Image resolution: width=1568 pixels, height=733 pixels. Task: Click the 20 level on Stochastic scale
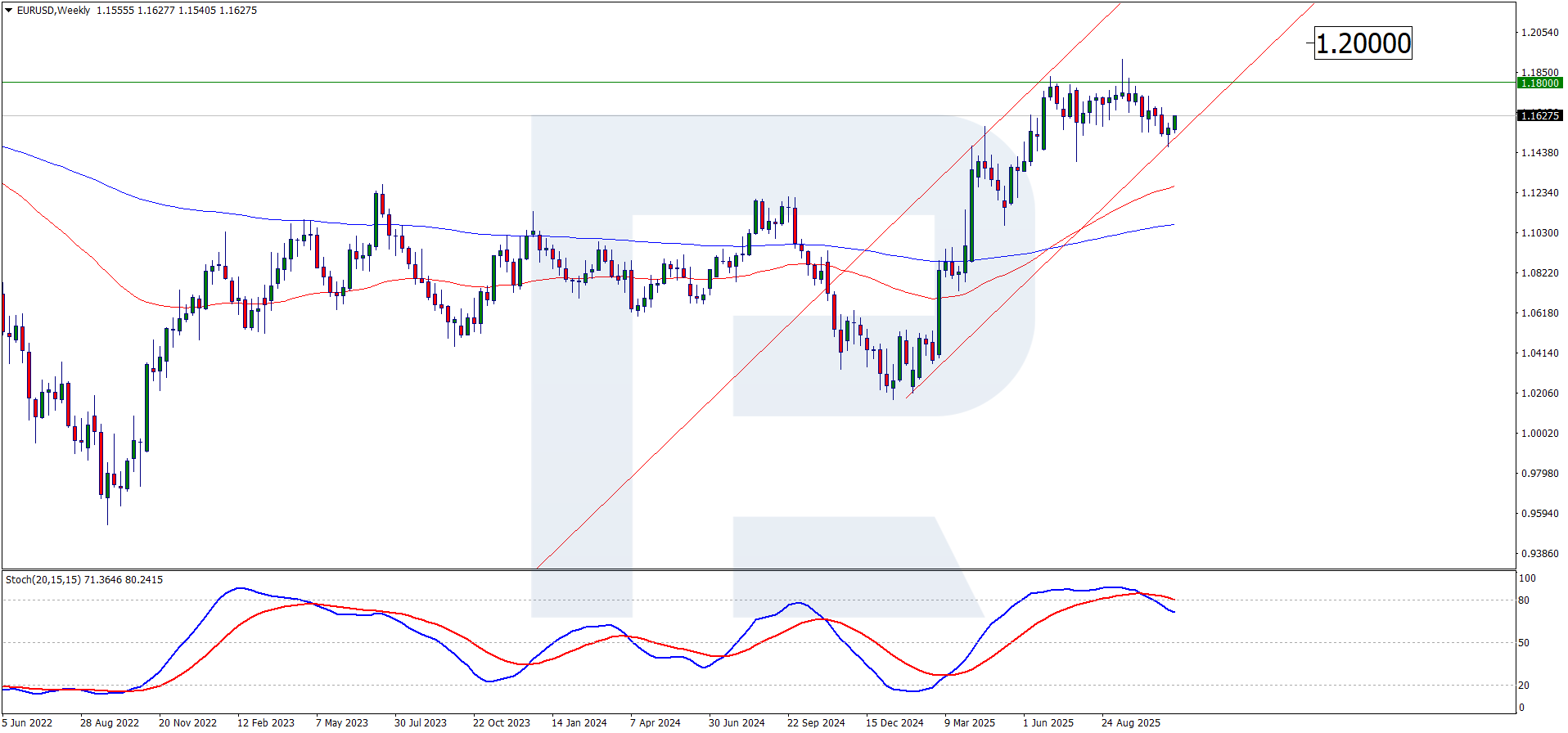tap(1524, 686)
